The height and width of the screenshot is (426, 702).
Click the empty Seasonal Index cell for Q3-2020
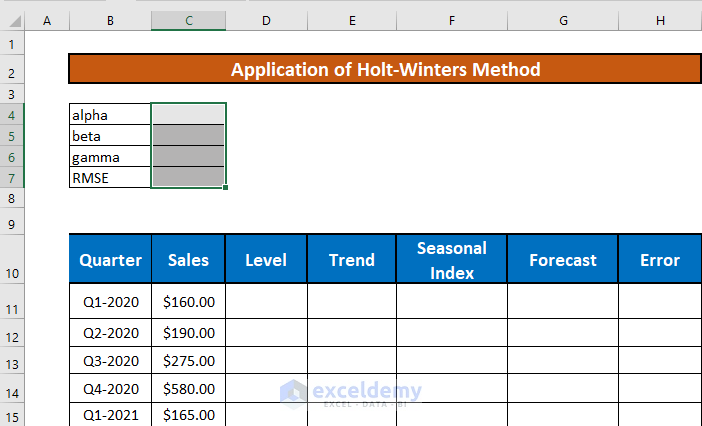[452, 360]
